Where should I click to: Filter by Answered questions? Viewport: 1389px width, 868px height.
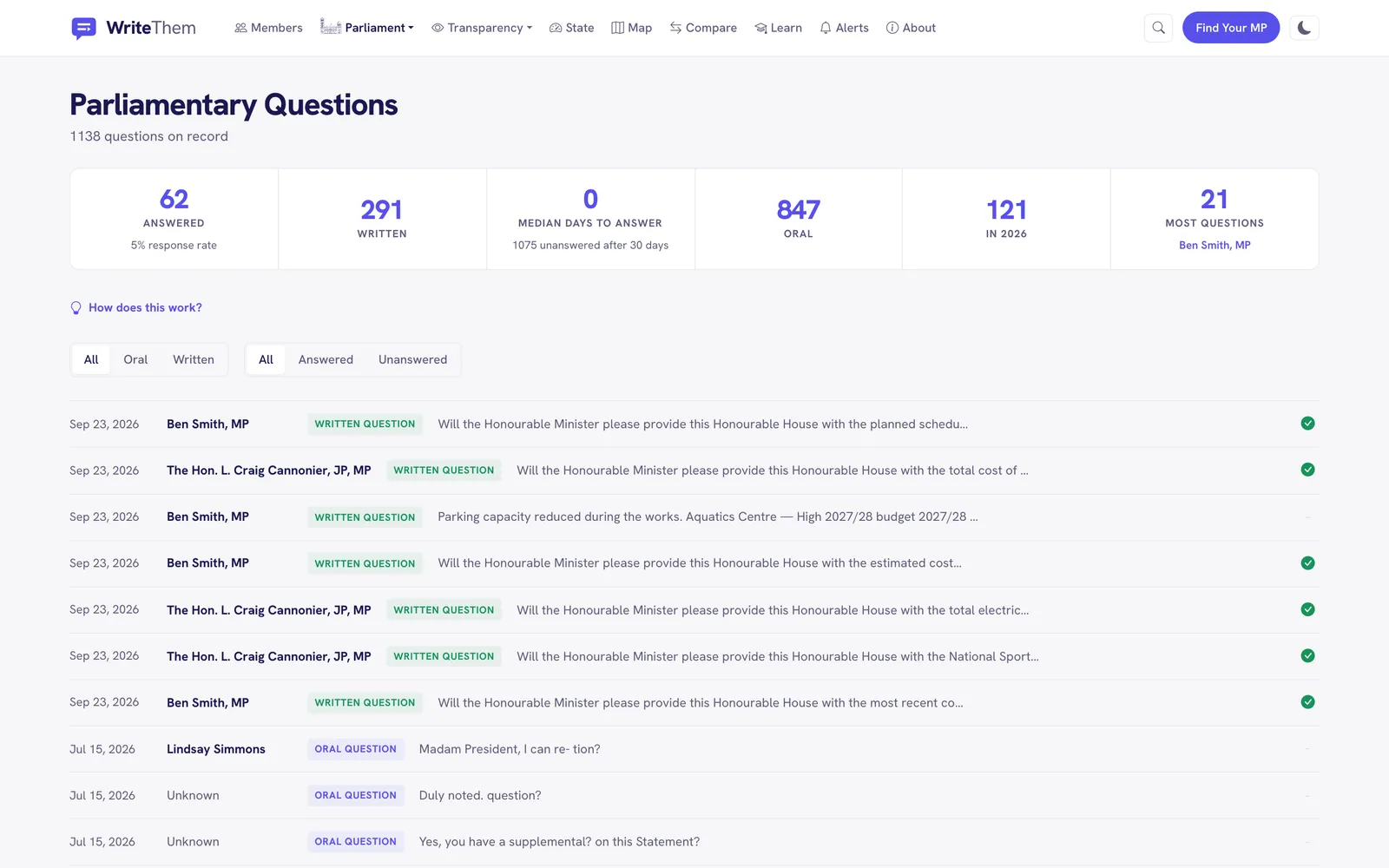click(x=326, y=359)
